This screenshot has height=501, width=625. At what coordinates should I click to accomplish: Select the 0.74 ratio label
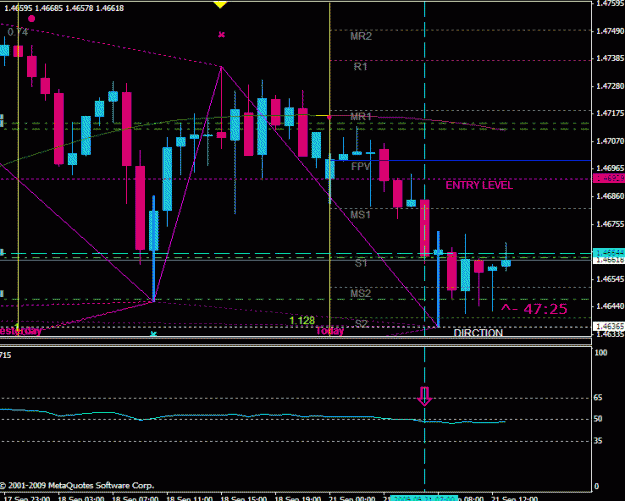(18, 32)
